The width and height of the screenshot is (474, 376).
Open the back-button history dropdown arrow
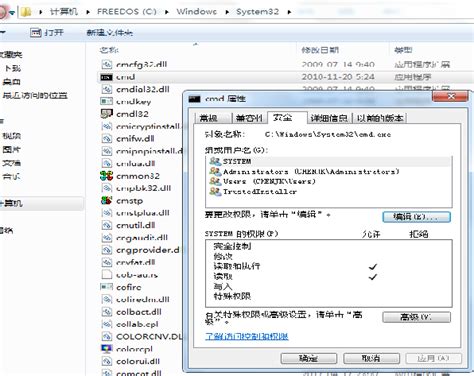pos(12,12)
